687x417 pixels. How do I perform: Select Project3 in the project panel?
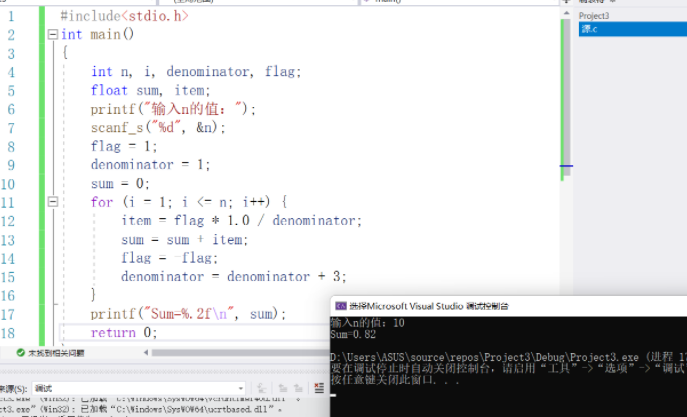594,16
